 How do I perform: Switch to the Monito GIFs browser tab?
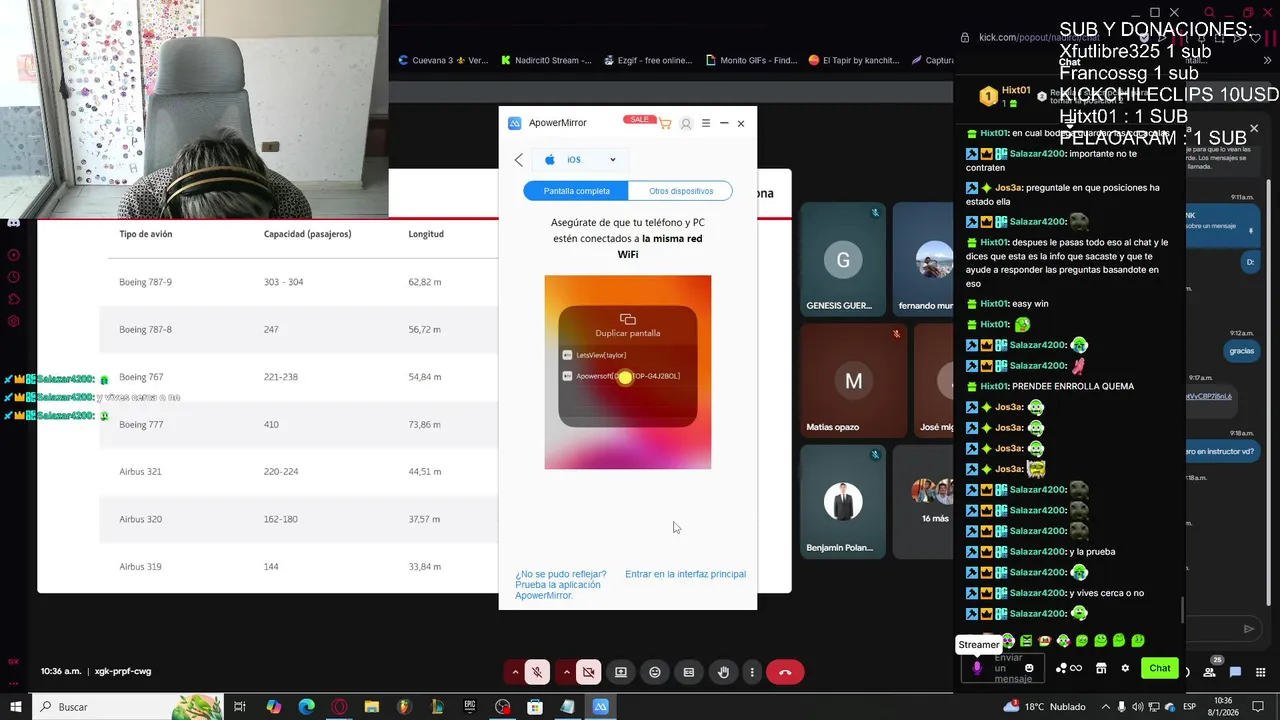750,60
